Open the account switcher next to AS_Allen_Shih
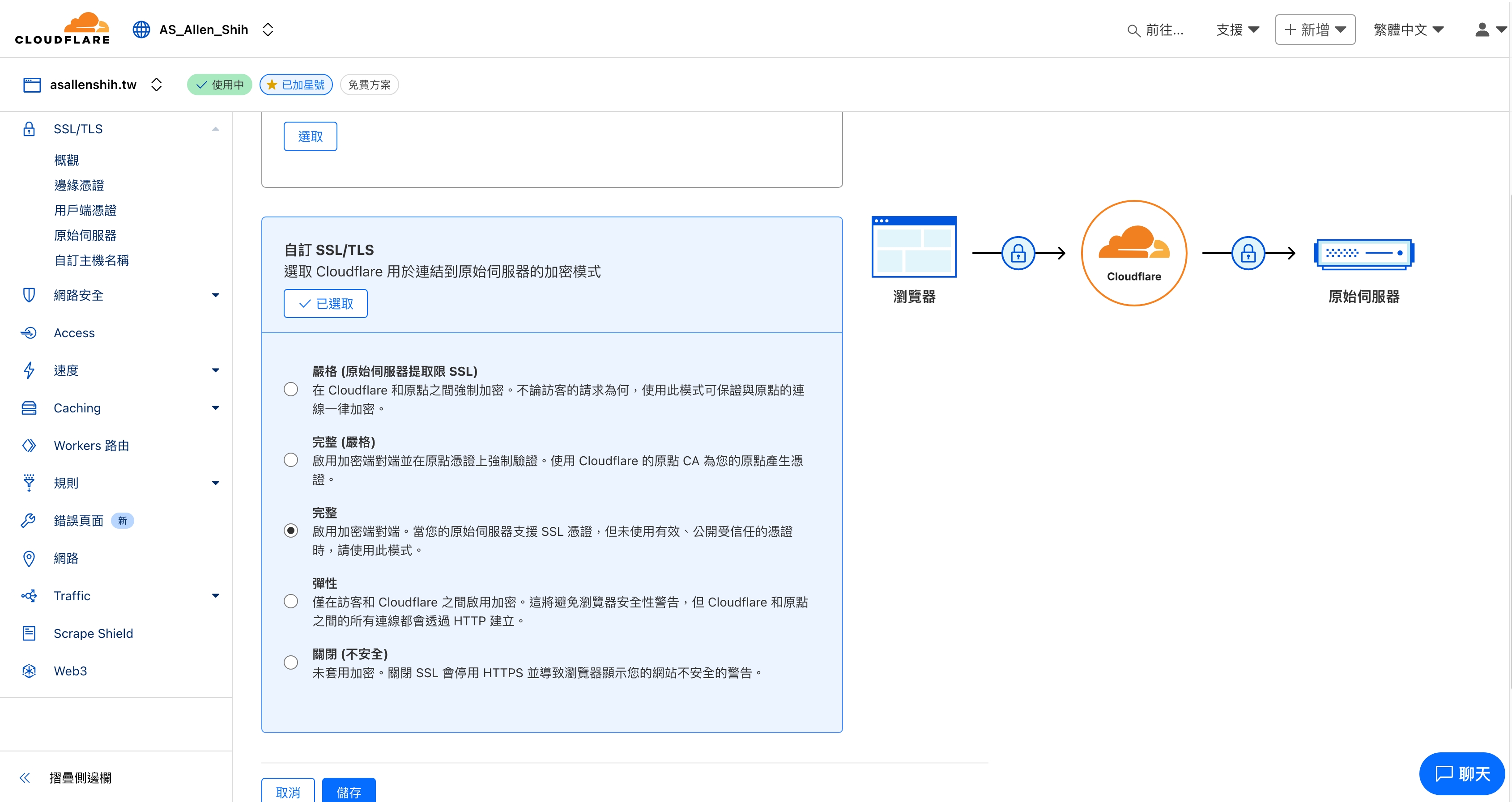The height and width of the screenshot is (802, 1512). (268, 30)
